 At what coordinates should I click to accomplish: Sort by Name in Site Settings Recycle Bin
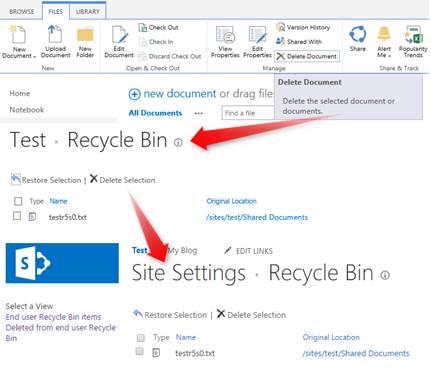click(x=186, y=337)
